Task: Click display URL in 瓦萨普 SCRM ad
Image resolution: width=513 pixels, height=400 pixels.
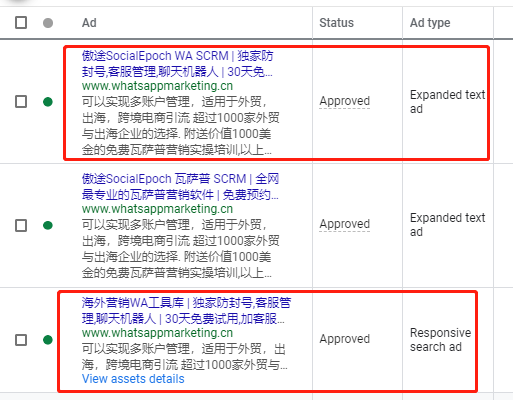Action: click(x=157, y=209)
